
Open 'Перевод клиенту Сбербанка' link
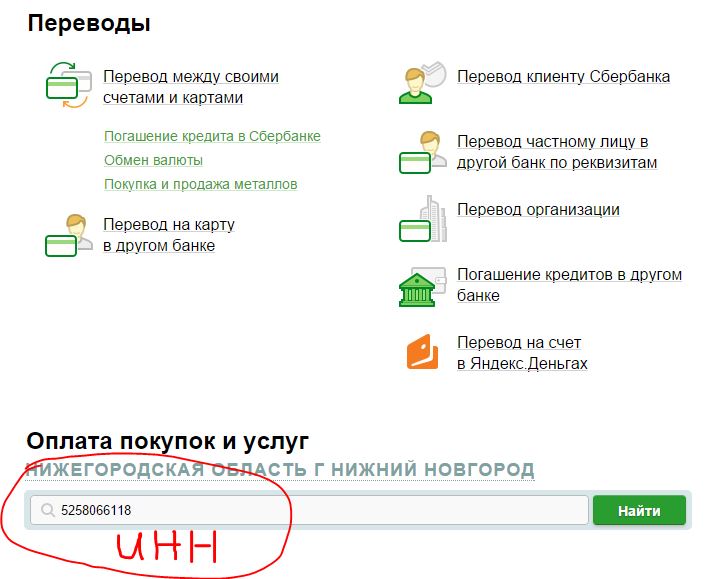coord(563,76)
